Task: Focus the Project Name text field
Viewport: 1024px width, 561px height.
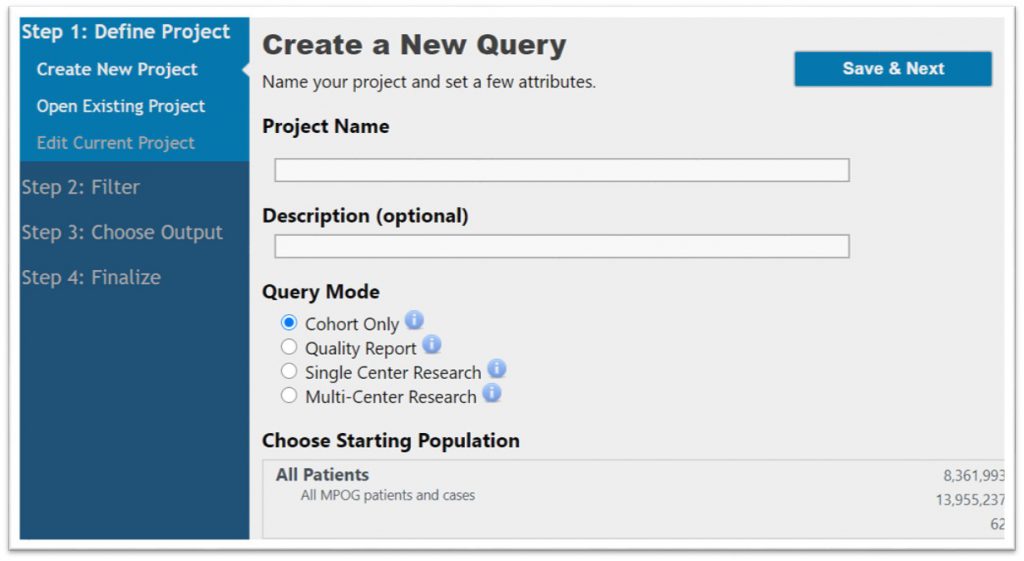Action: coord(562,170)
